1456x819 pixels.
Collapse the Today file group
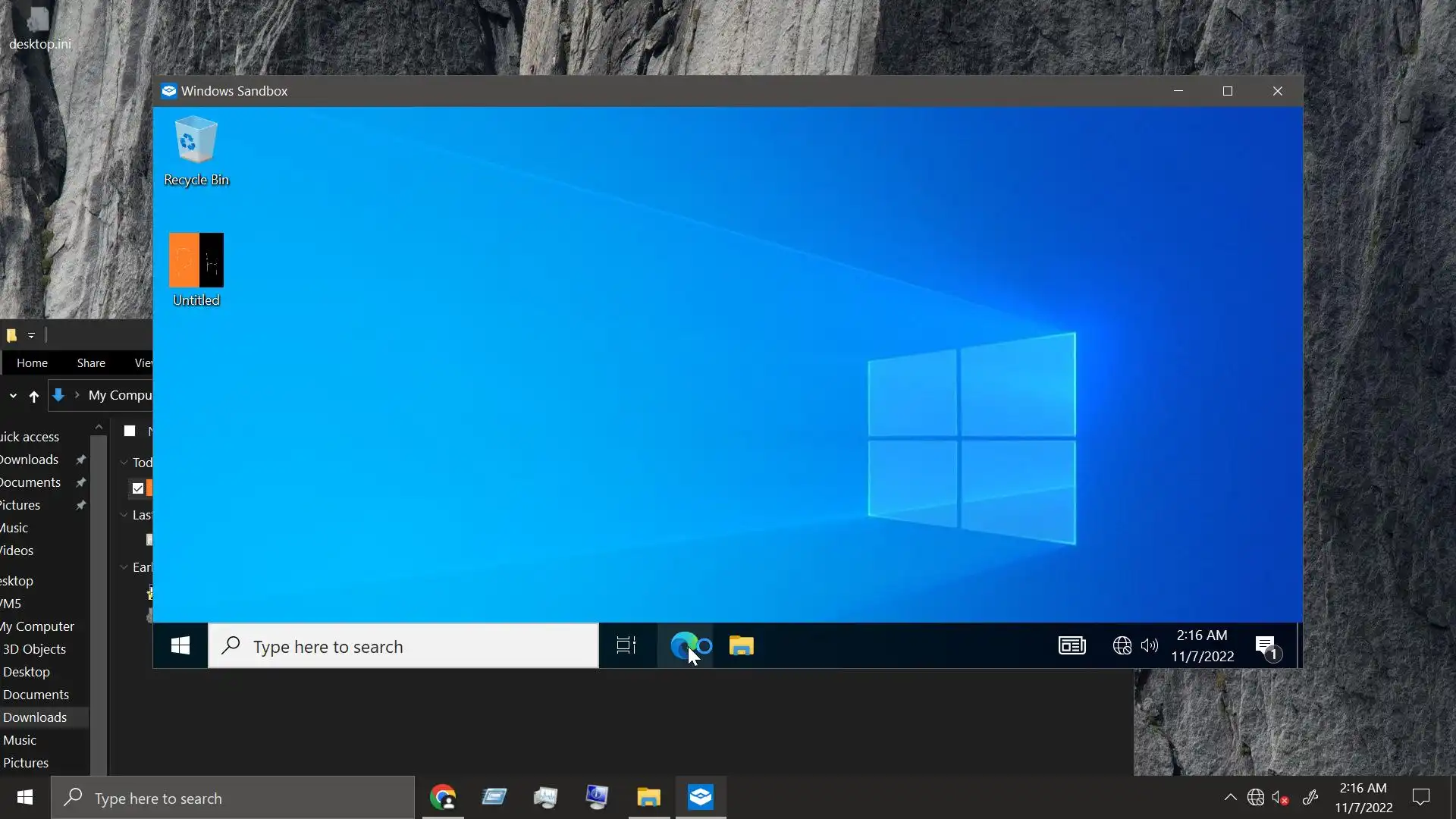point(124,463)
